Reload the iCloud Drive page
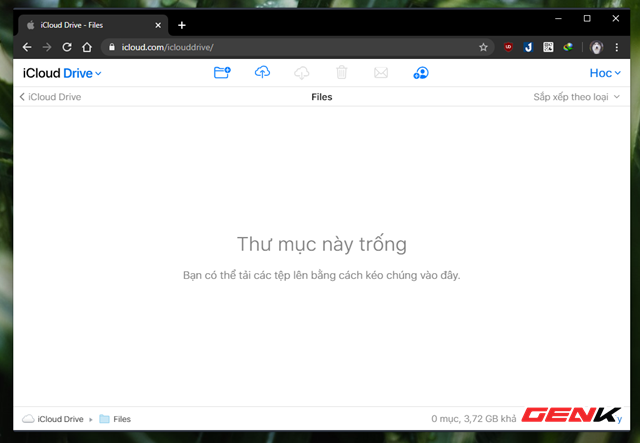This screenshot has height=443, width=640. coord(67,47)
